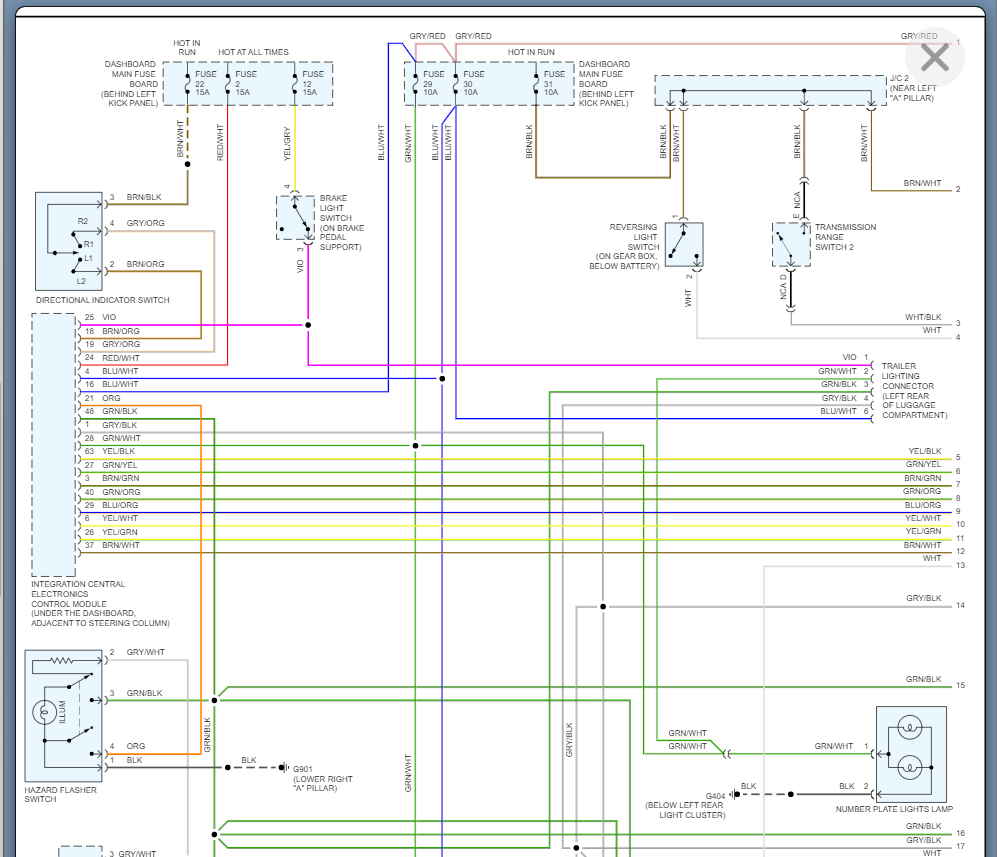
Task: Click the number plate lights lamp symbol
Action: [910, 753]
